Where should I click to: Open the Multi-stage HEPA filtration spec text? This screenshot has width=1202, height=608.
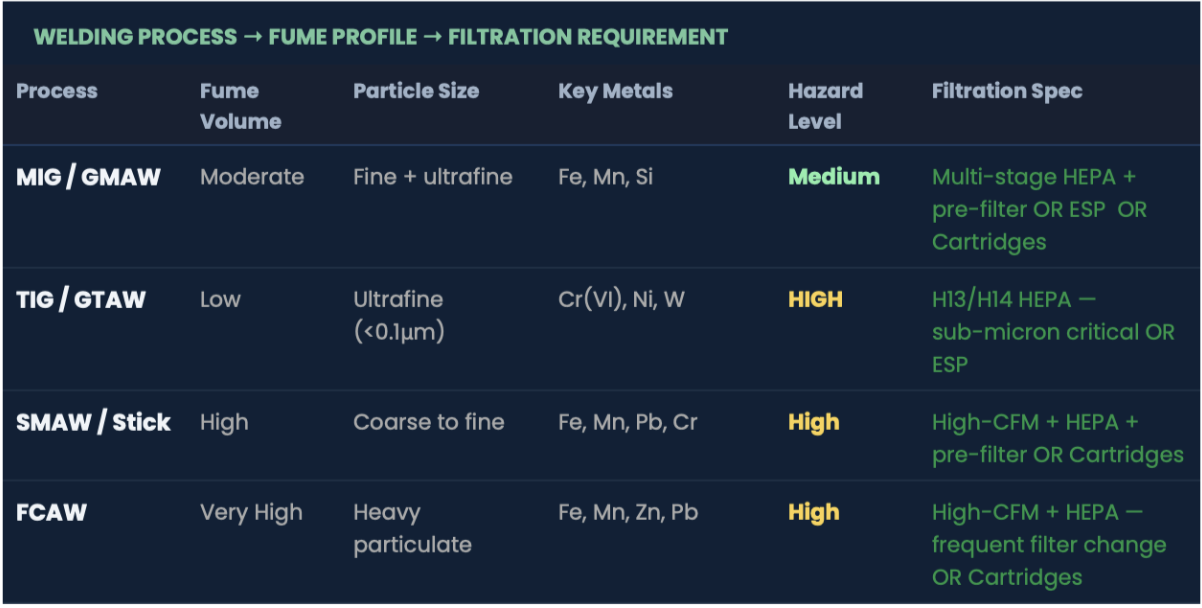click(x=1039, y=209)
